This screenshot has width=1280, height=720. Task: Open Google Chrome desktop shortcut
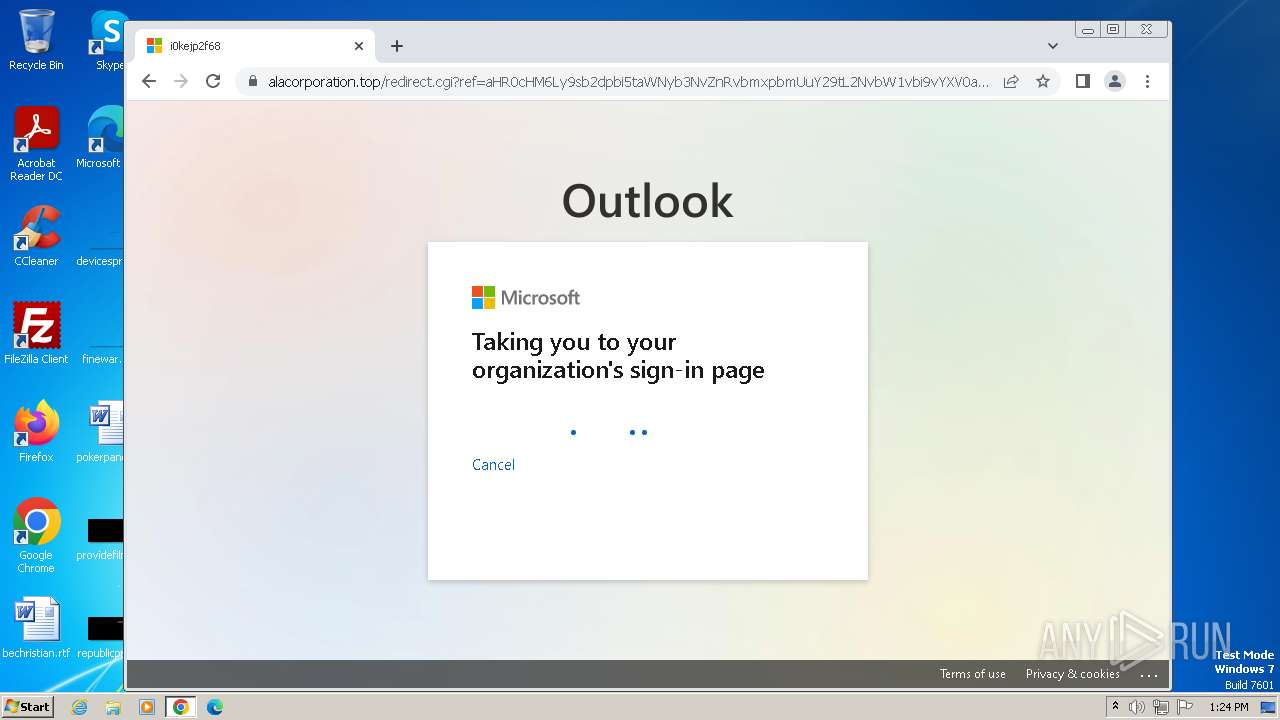(x=36, y=536)
